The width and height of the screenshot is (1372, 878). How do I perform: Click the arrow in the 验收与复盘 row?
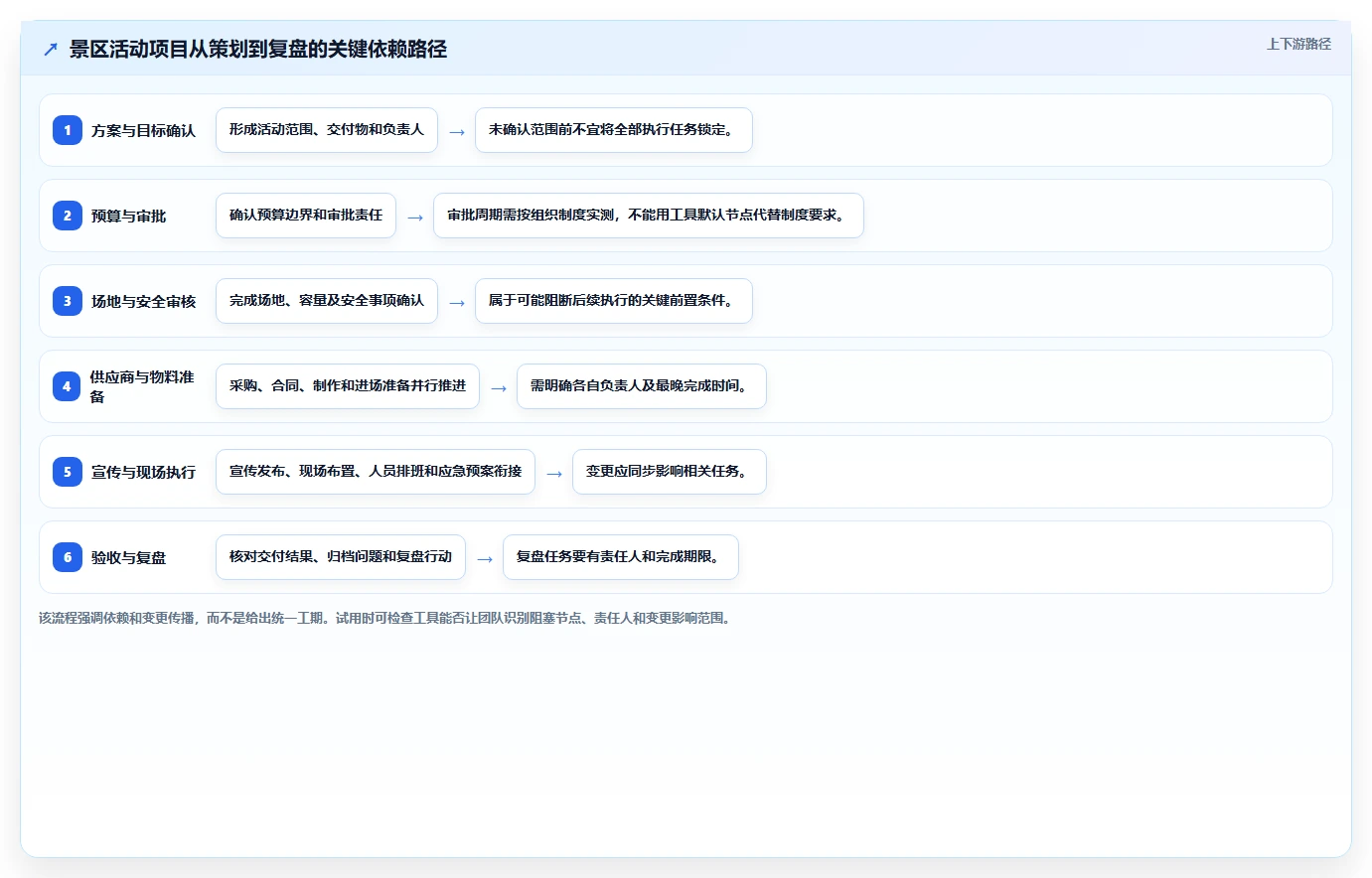coord(485,559)
